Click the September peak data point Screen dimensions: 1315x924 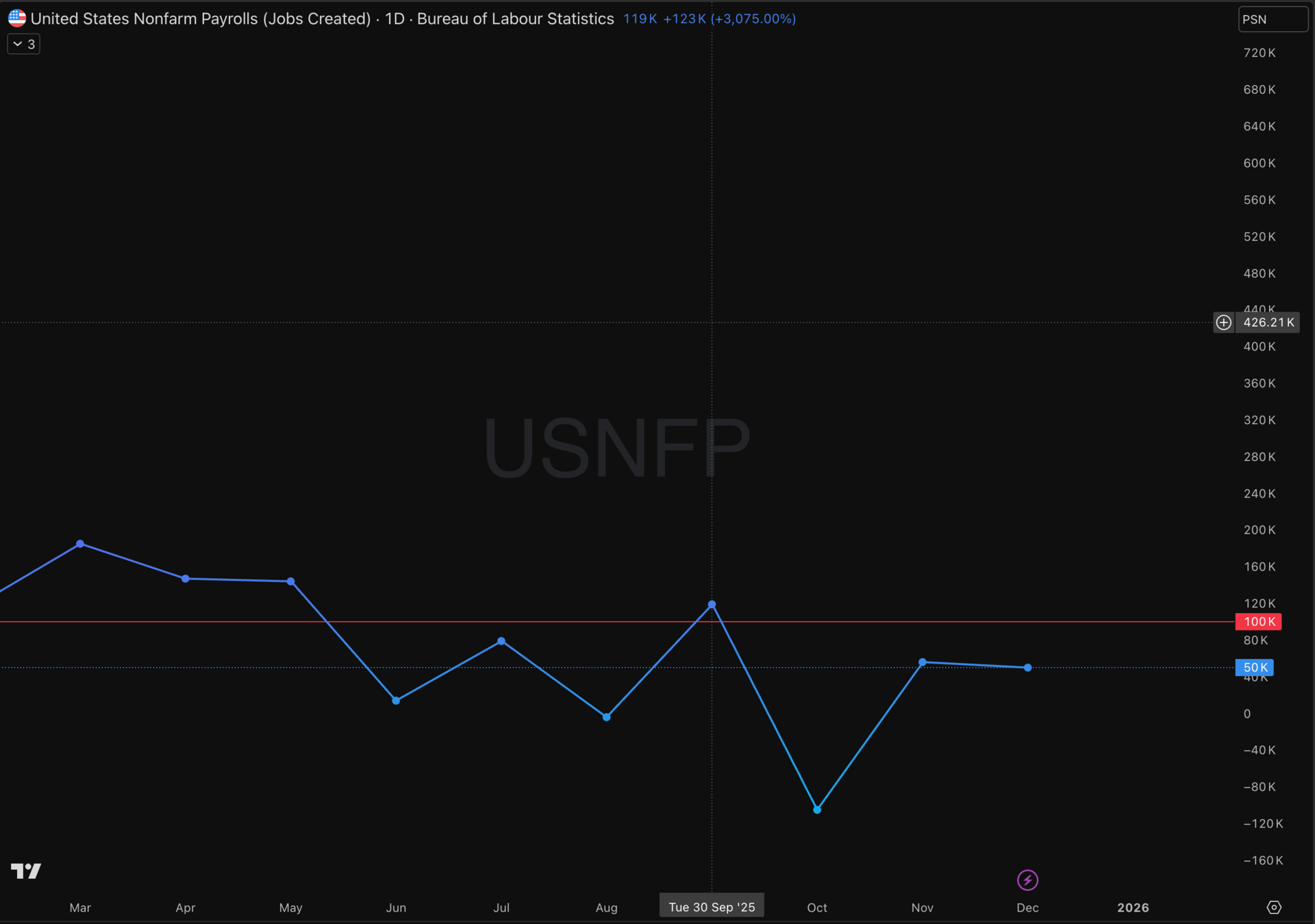point(712,605)
